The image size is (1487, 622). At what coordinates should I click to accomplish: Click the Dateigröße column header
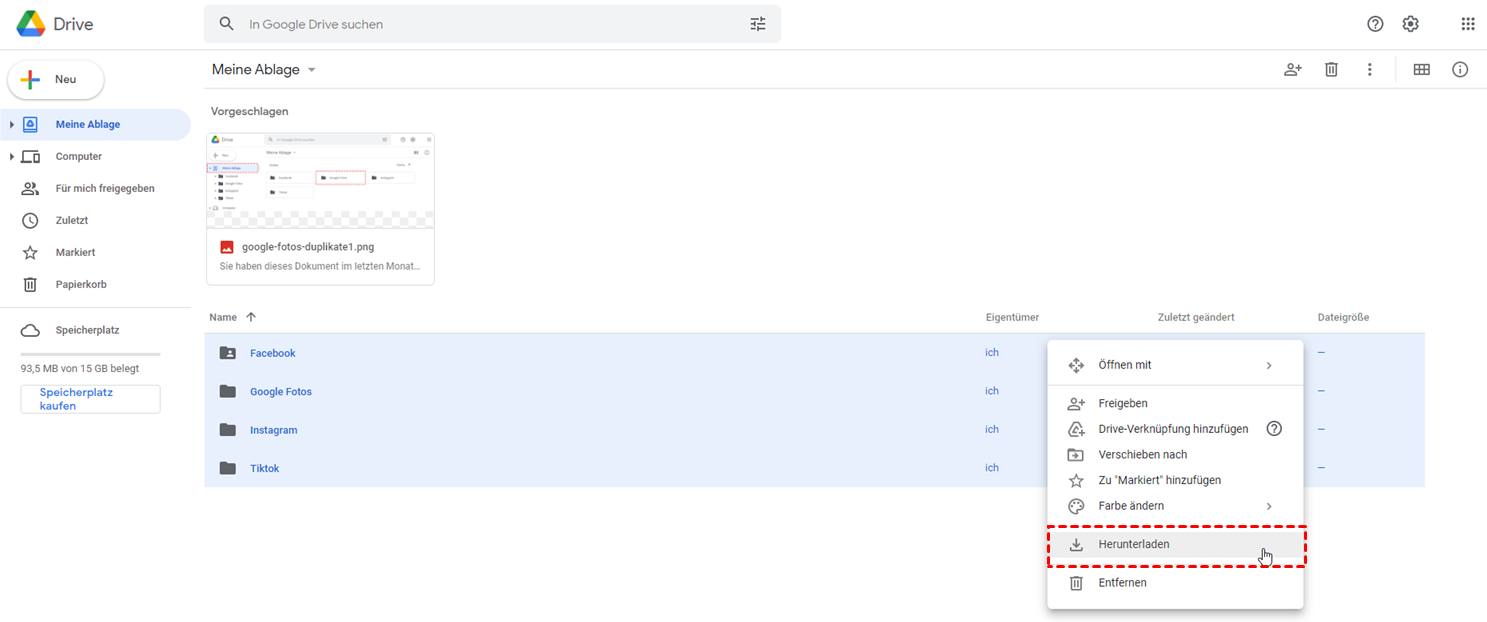click(x=1343, y=317)
